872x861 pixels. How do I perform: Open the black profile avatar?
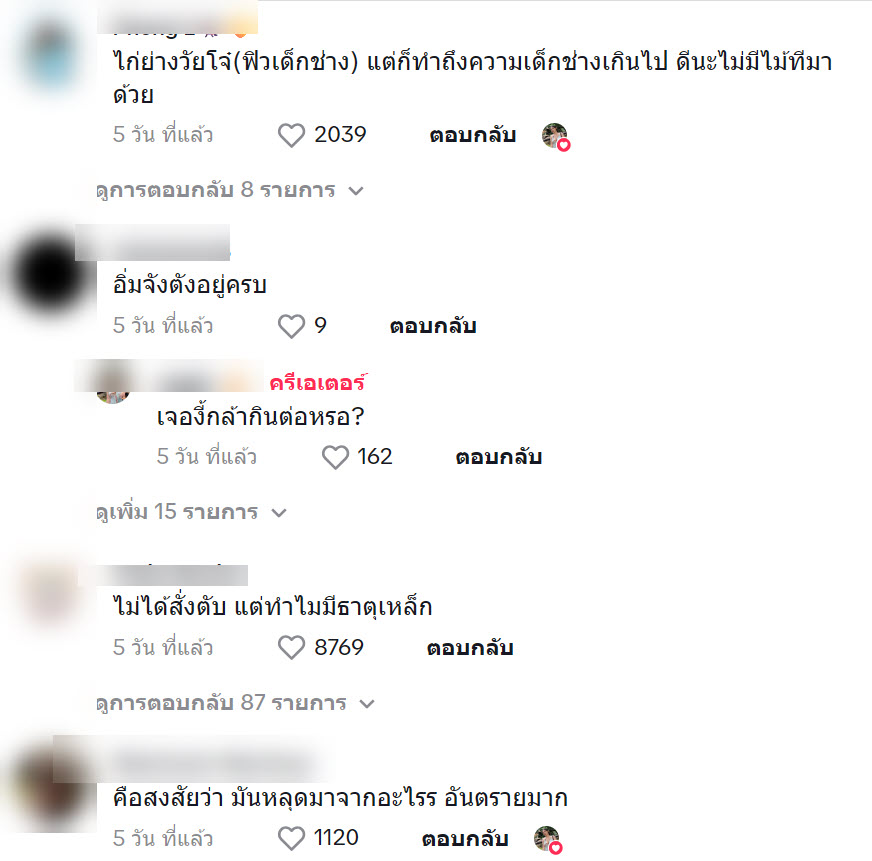(x=49, y=275)
